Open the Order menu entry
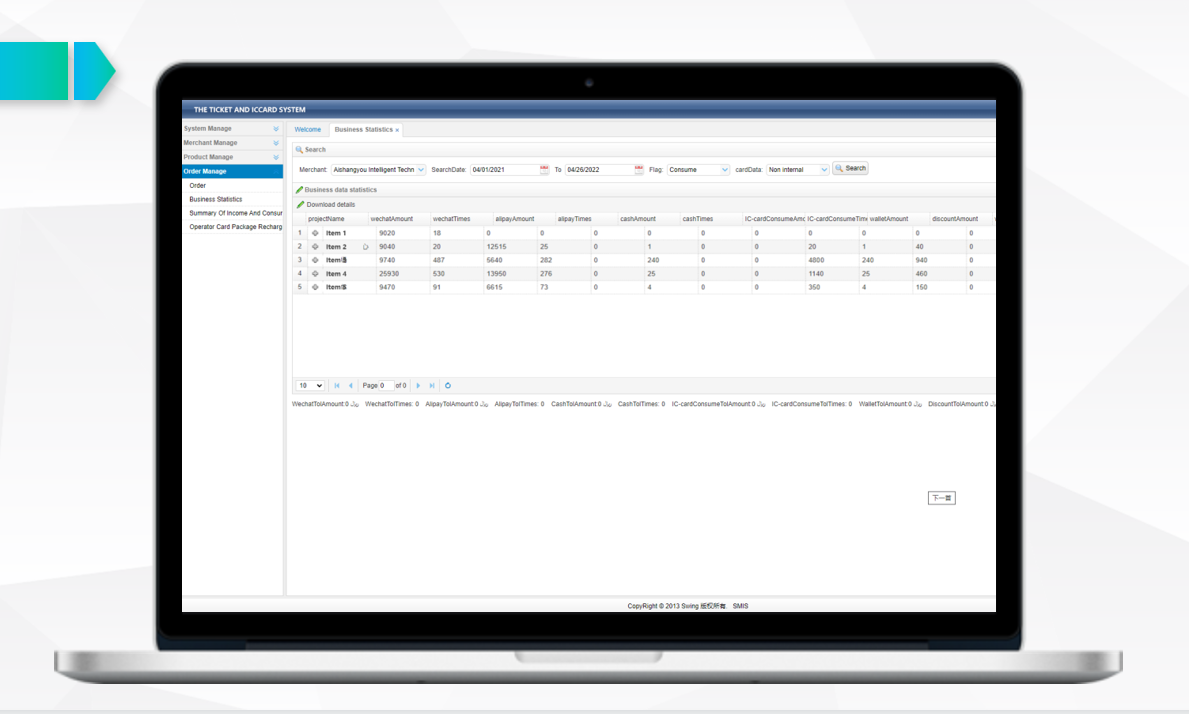1189x714 pixels. click(198, 186)
